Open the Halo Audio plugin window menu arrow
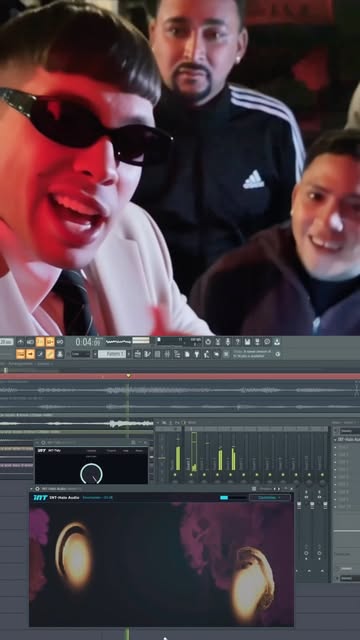360x640 pixels. [x=31, y=489]
